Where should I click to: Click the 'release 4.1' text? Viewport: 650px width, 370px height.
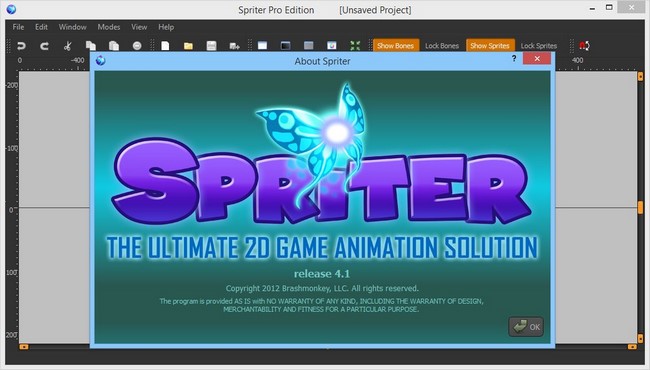click(322, 273)
